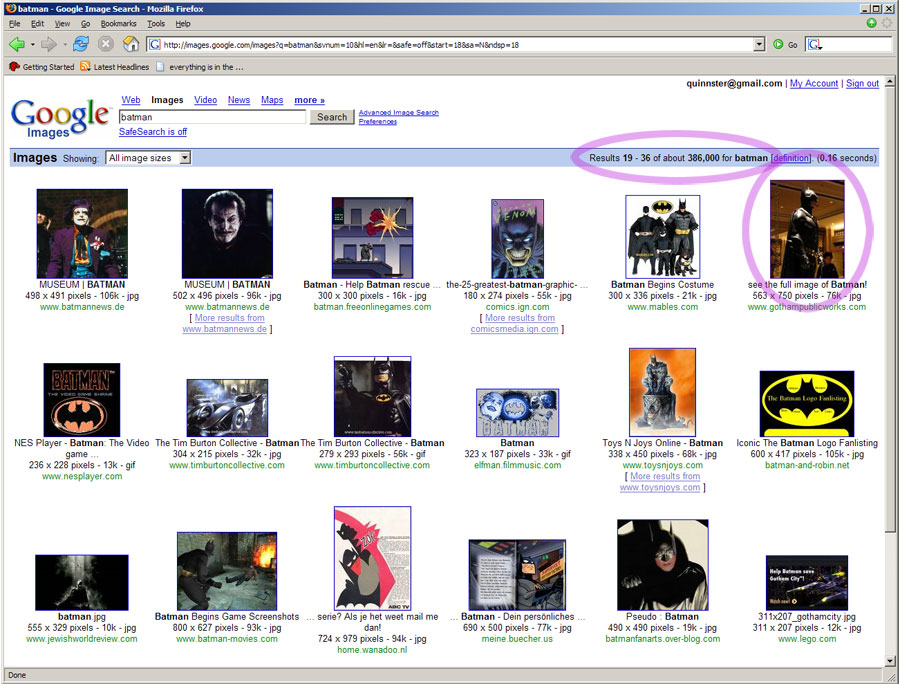The height and width of the screenshot is (684, 900).
Task: Open the Batman Begins Costume thumbnail
Action: point(662,236)
